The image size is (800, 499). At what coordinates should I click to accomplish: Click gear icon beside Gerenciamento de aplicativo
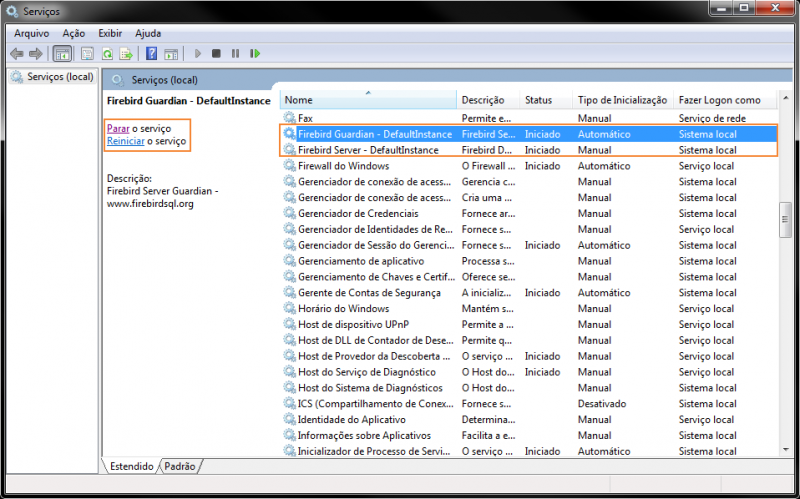click(289, 260)
